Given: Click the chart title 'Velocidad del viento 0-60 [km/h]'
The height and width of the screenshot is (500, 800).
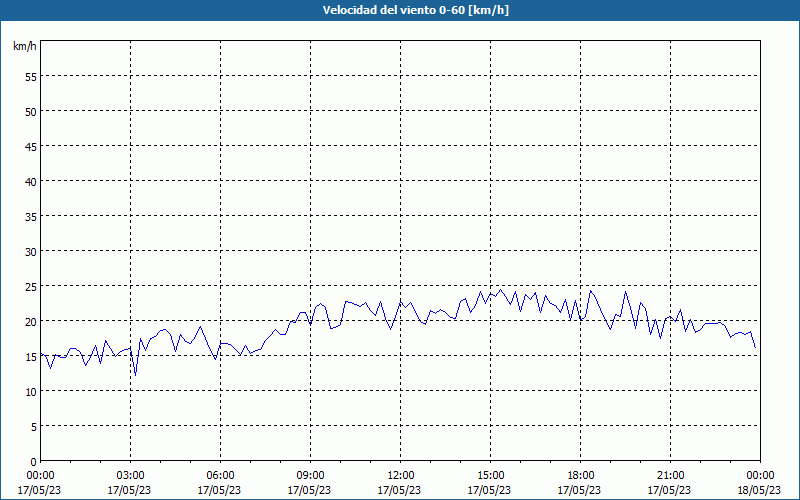Looking at the screenshot, I should pyautogui.click(x=415, y=10).
